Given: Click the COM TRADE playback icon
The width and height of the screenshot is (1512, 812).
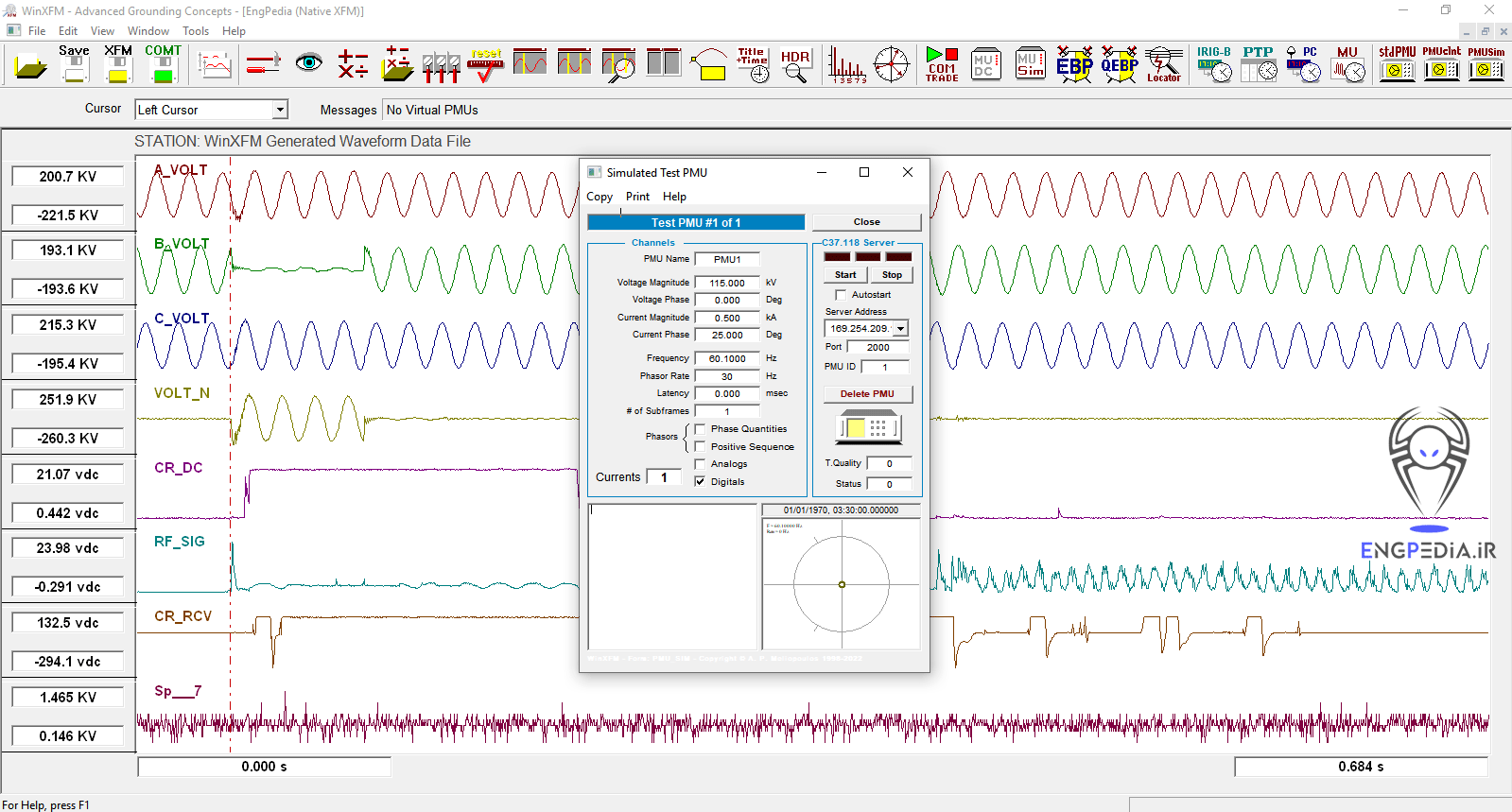Looking at the screenshot, I should tap(942, 65).
